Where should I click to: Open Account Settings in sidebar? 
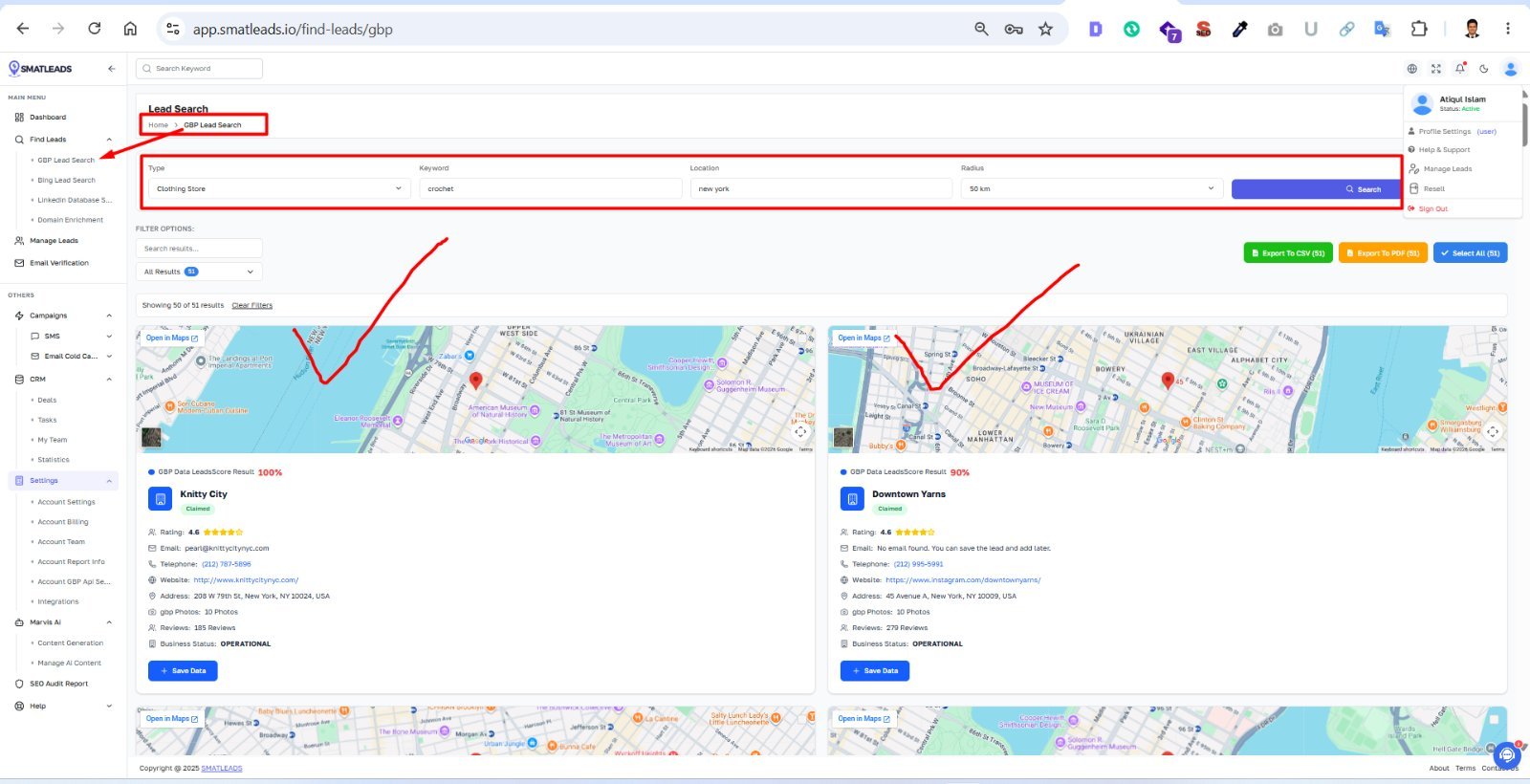(66, 502)
